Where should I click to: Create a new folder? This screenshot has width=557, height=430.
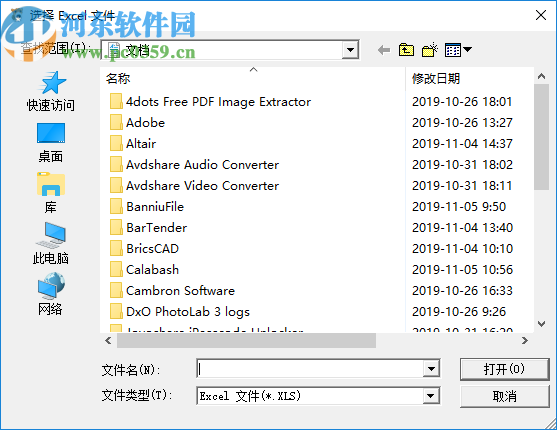click(x=429, y=50)
